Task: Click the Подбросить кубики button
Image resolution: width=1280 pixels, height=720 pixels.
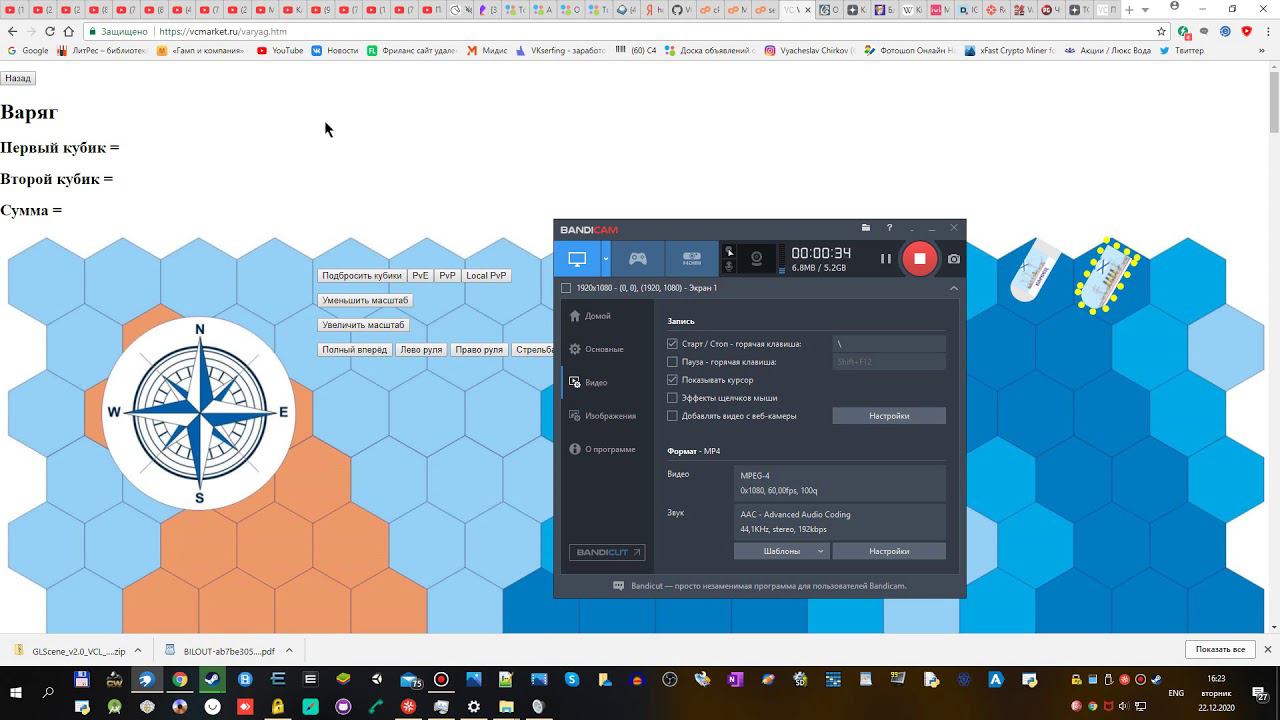Action: point(362,276)
